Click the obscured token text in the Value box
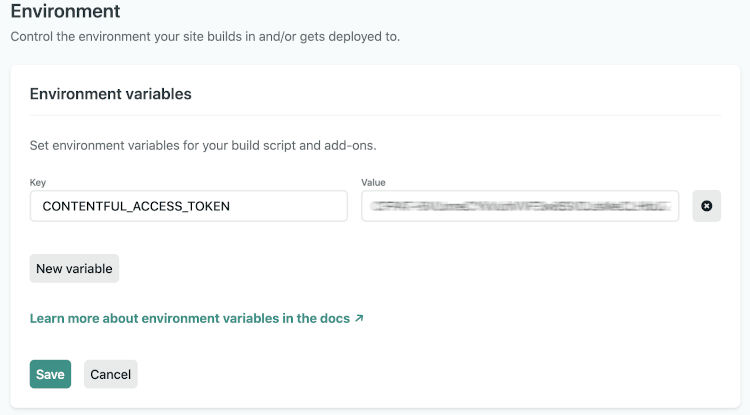This screenshot has width=750, height=415. [x=520, y=206]
